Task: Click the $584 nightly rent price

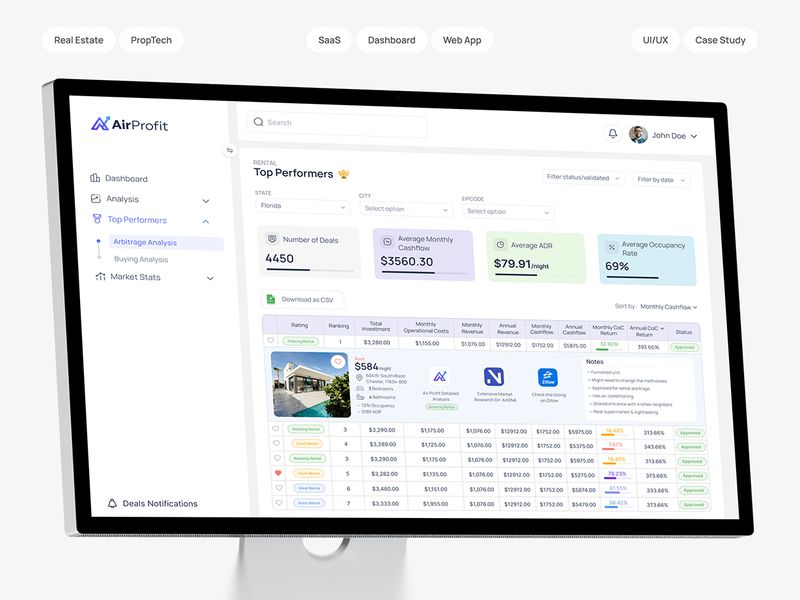Action: [x=366, y=366]
